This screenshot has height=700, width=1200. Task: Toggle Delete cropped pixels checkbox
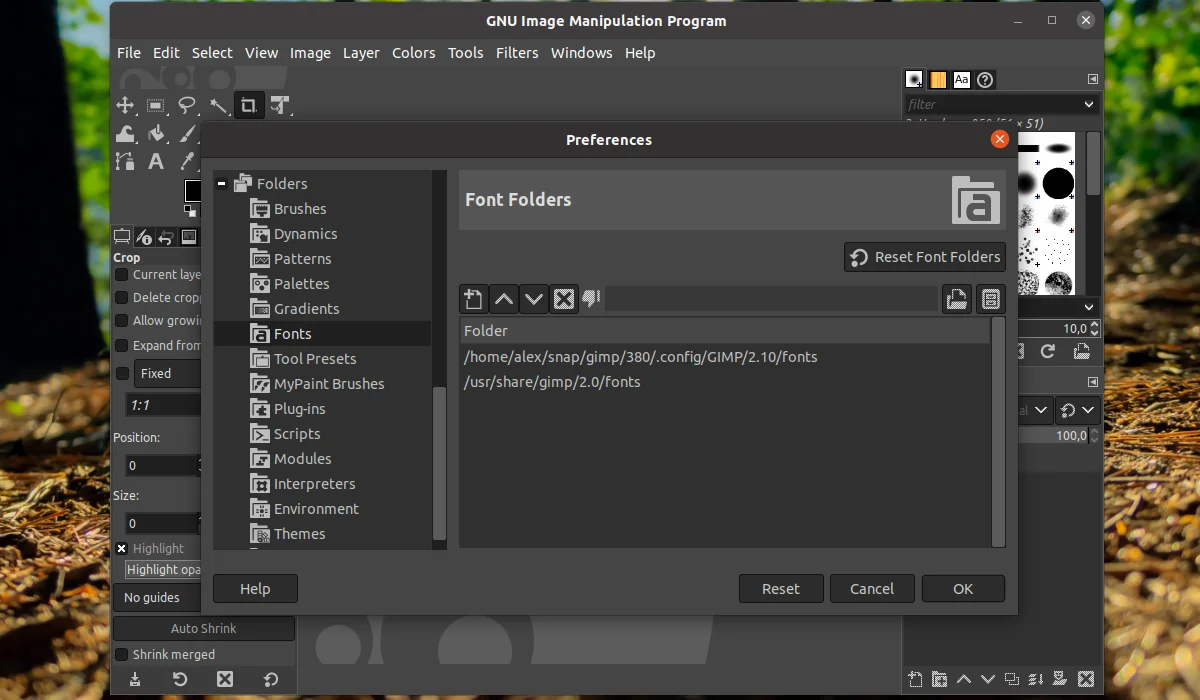click(x=121, y=297)
